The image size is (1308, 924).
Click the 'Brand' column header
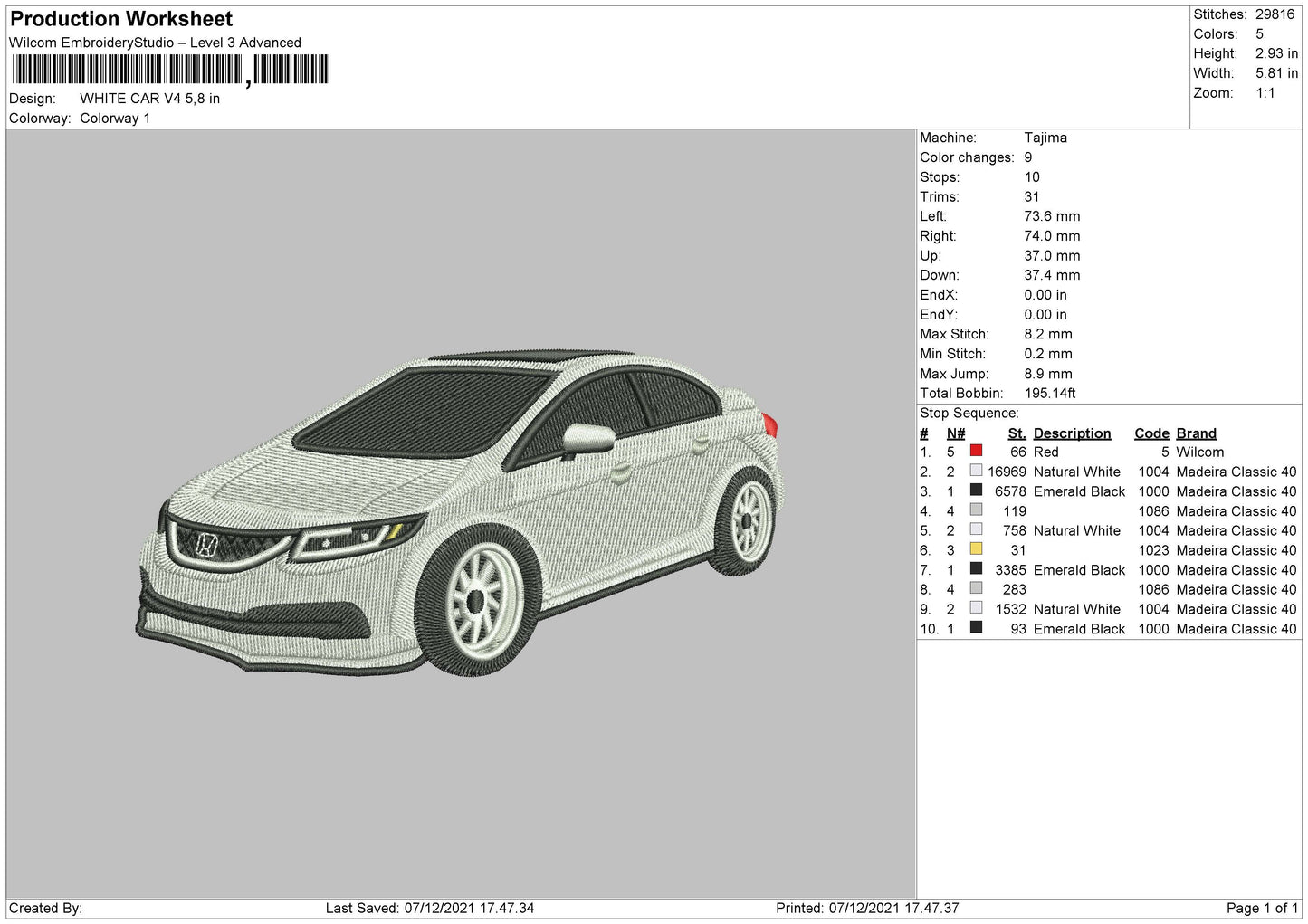pos(1196,433)
